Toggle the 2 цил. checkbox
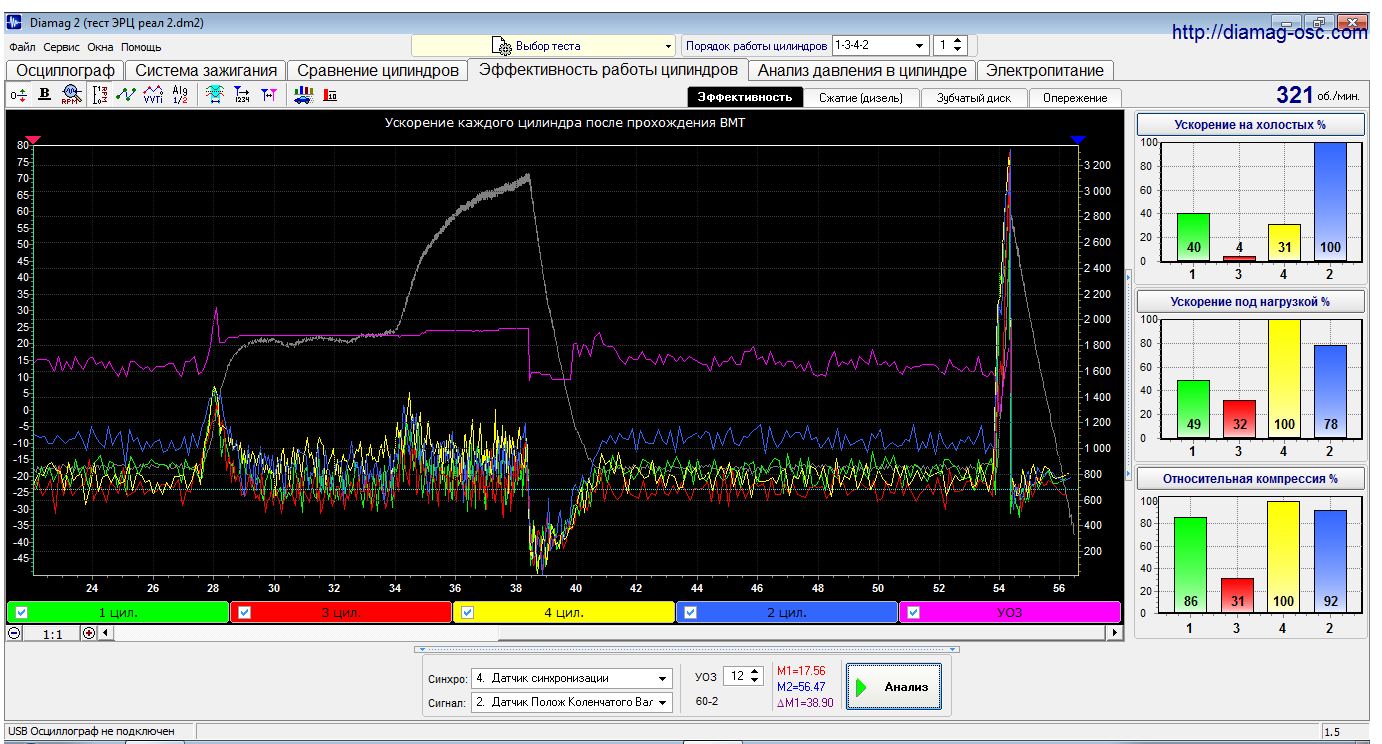Screen dimensions: 1382x744 tap(690, 612)
